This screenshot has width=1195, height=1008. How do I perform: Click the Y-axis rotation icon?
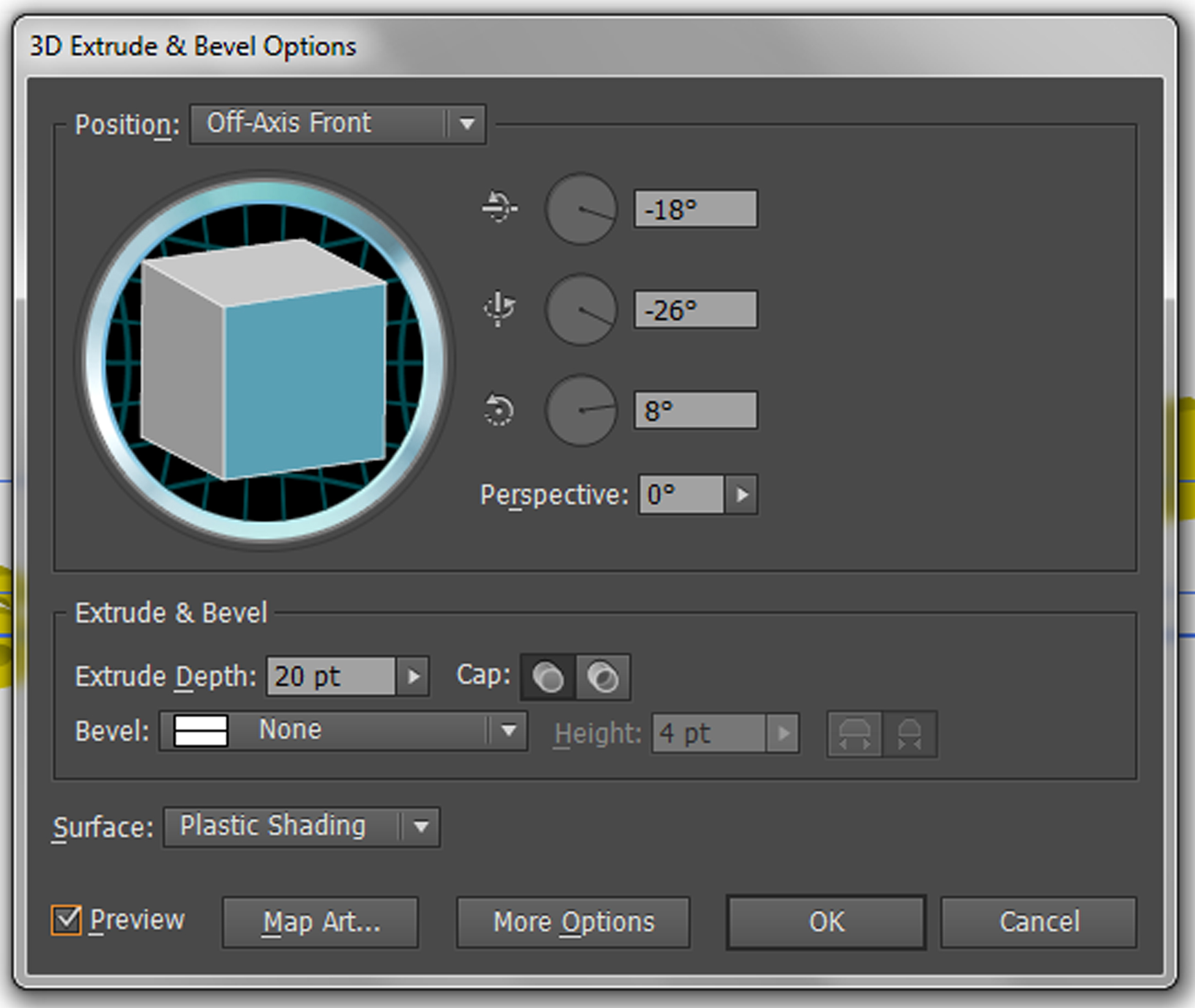point(499,308)
